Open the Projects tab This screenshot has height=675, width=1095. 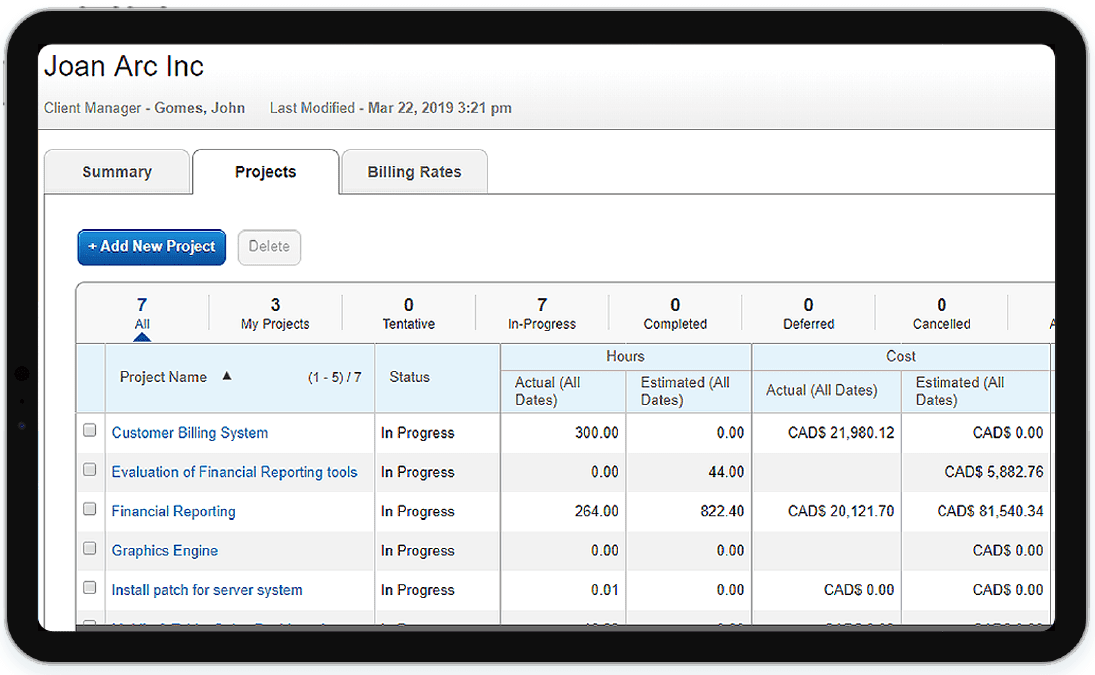tap(265, 172)
